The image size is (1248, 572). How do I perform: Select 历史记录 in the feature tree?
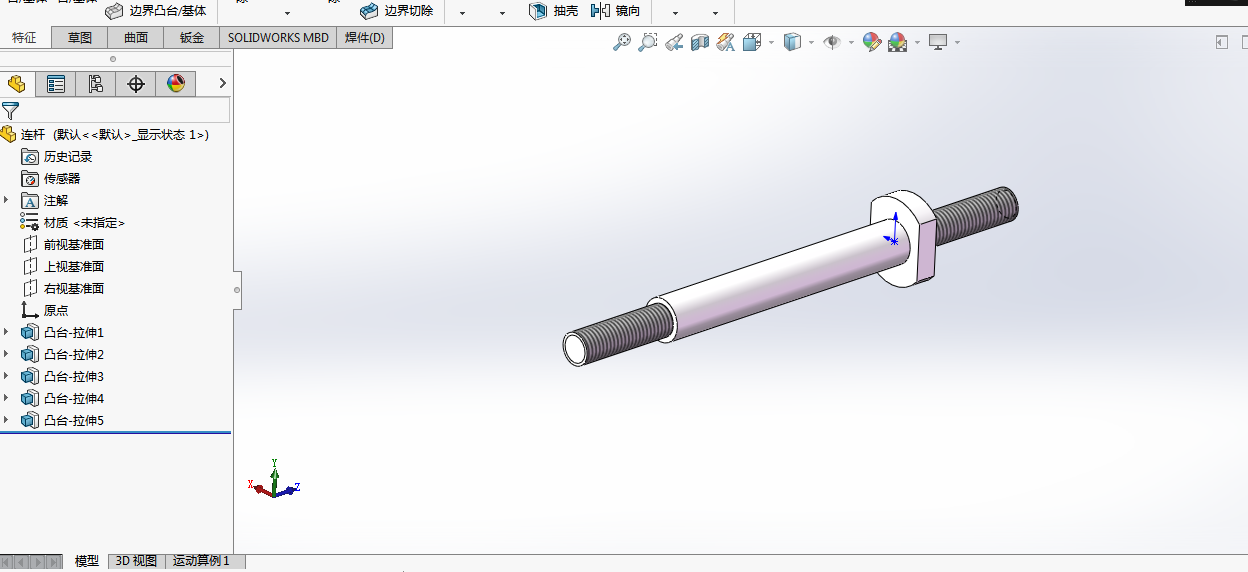[x=57, y=156]
